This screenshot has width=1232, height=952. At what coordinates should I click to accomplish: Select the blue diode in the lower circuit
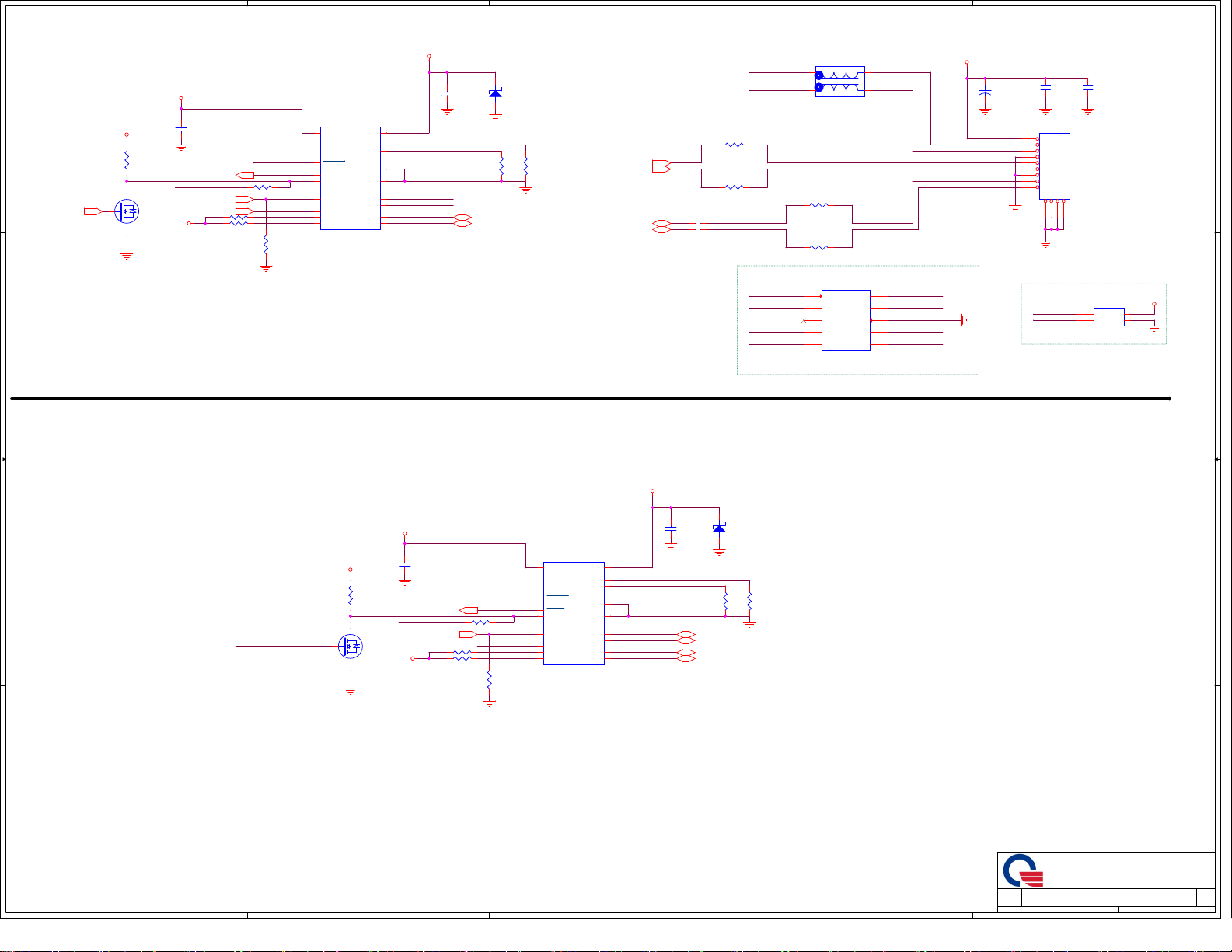719,528
